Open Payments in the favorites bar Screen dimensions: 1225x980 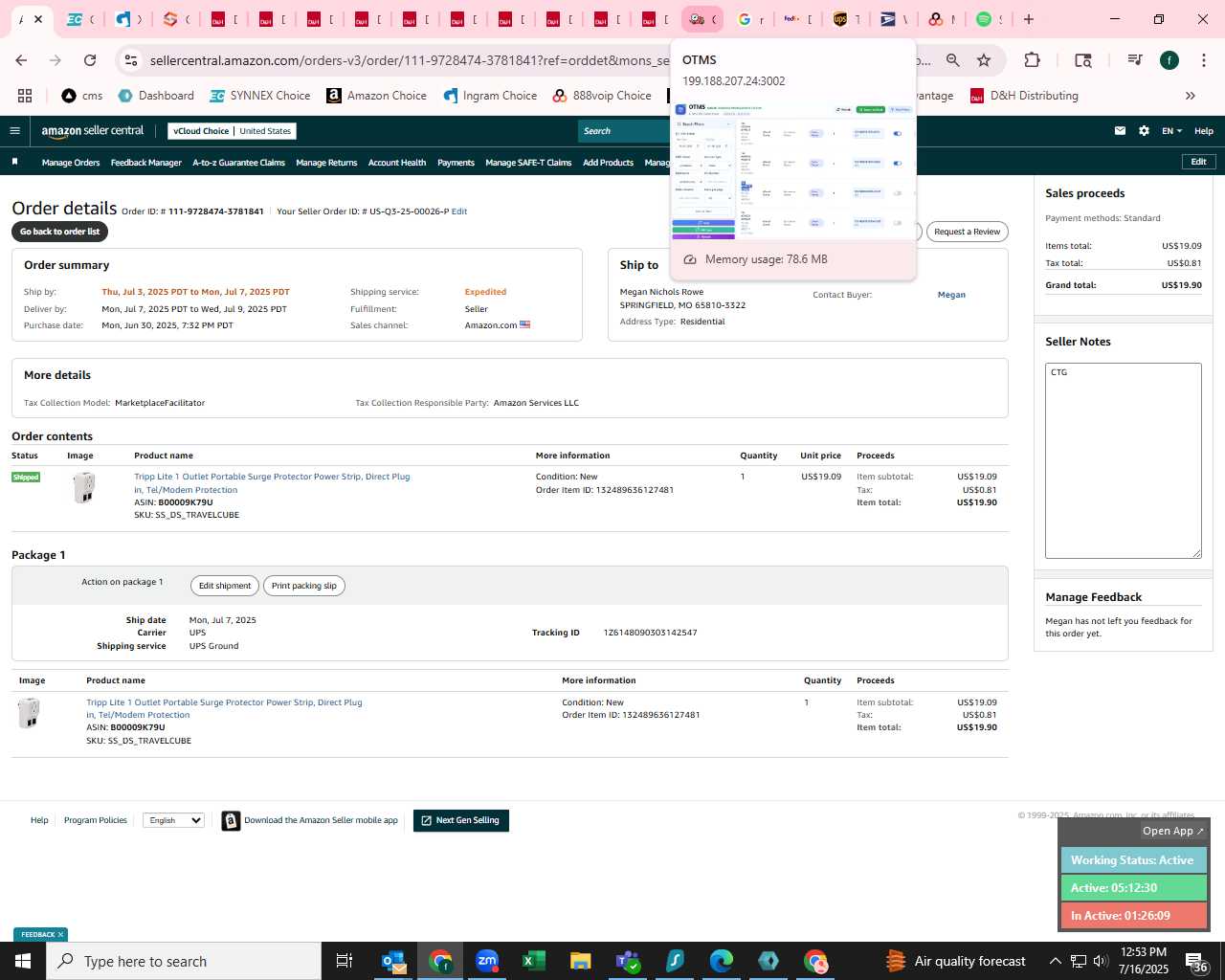(x=456, y=163)
